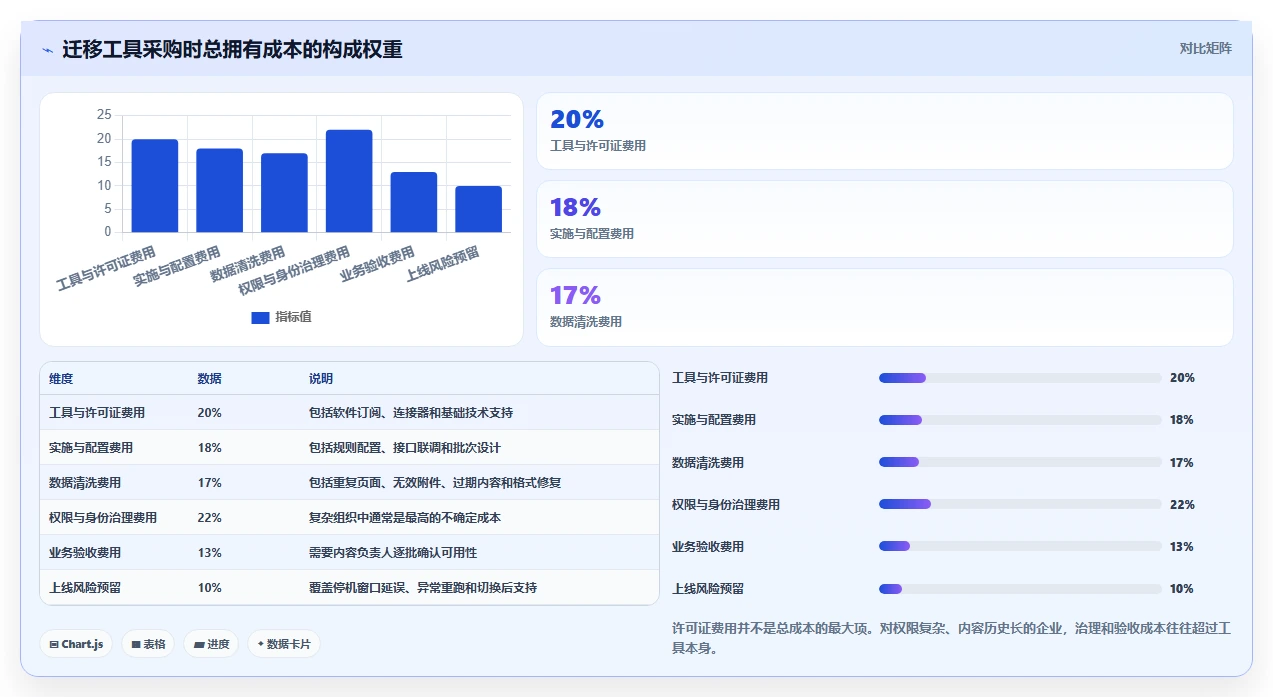The image size is (1273, 697).
Task: Select the 数据卡片 chip
Action: coord(284,644)
